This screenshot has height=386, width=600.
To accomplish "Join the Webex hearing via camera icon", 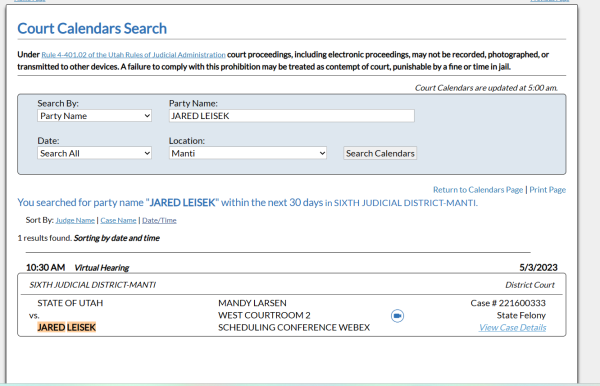I will coord(397,316).
